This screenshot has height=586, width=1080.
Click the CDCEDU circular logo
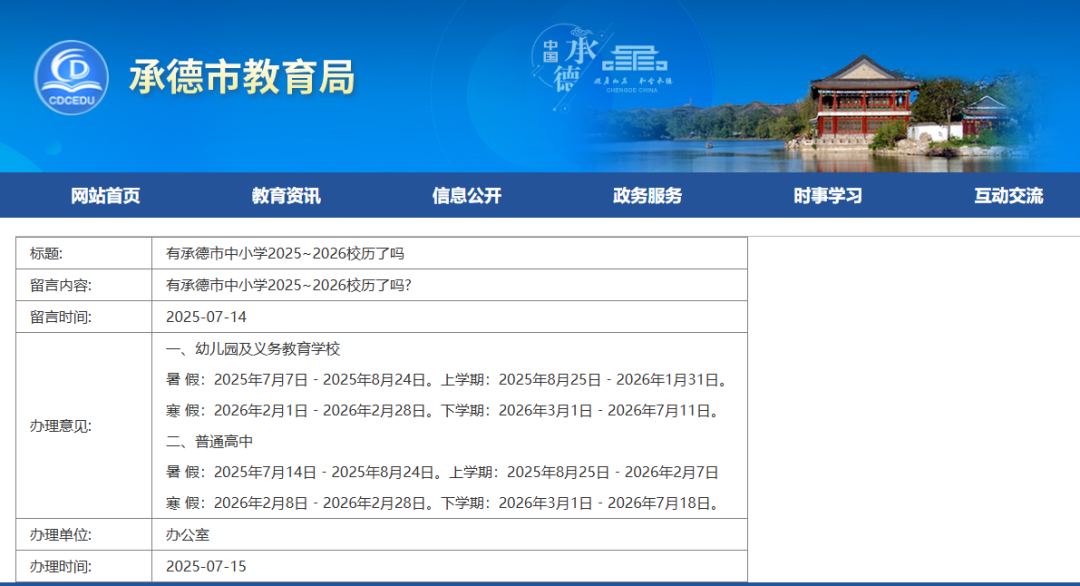[71, 78]
